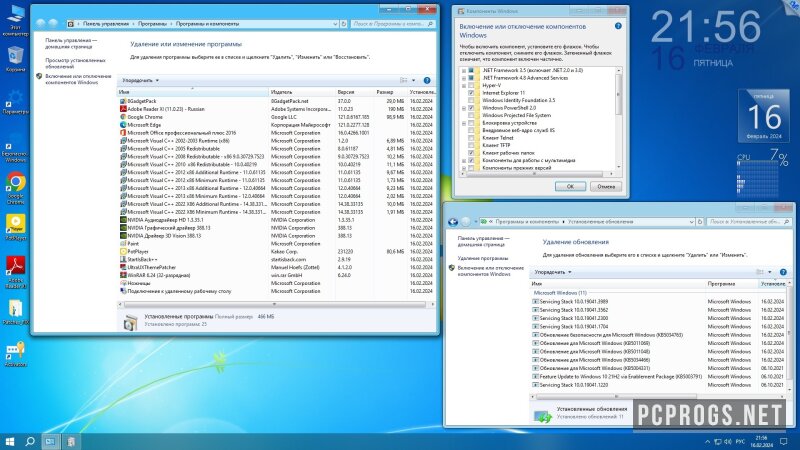Click refresh button in Installed Updates address bar
Image resolution: width=800 pixels, height=450 pixels.
700,221
